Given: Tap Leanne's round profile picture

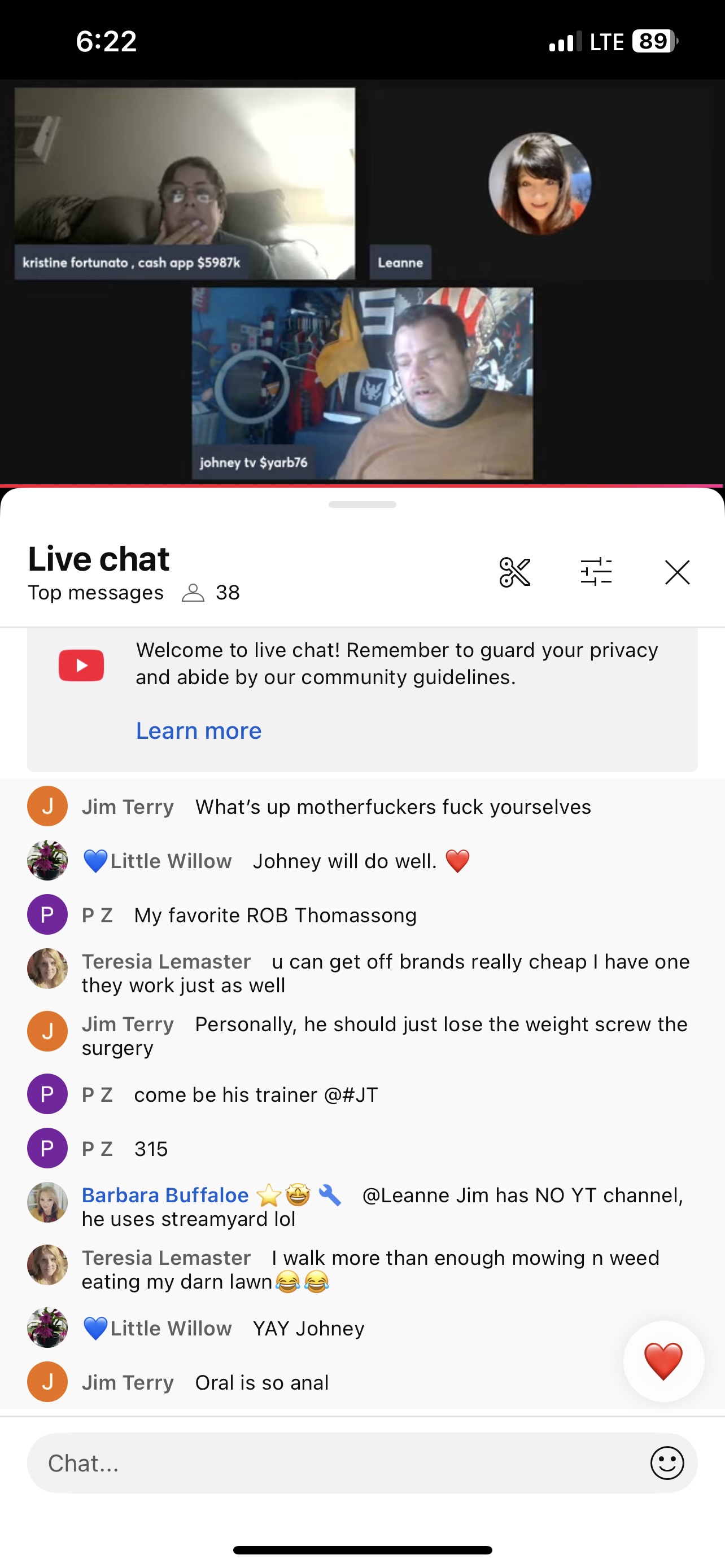Looking at the screenshot, I should point(539,184).
